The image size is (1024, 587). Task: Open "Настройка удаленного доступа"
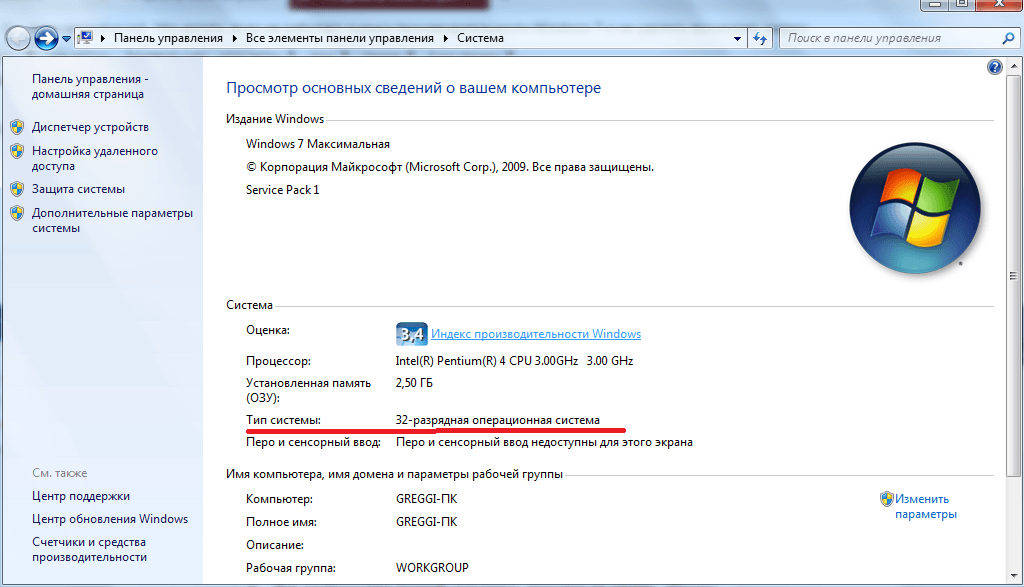(x=95, y=159)
